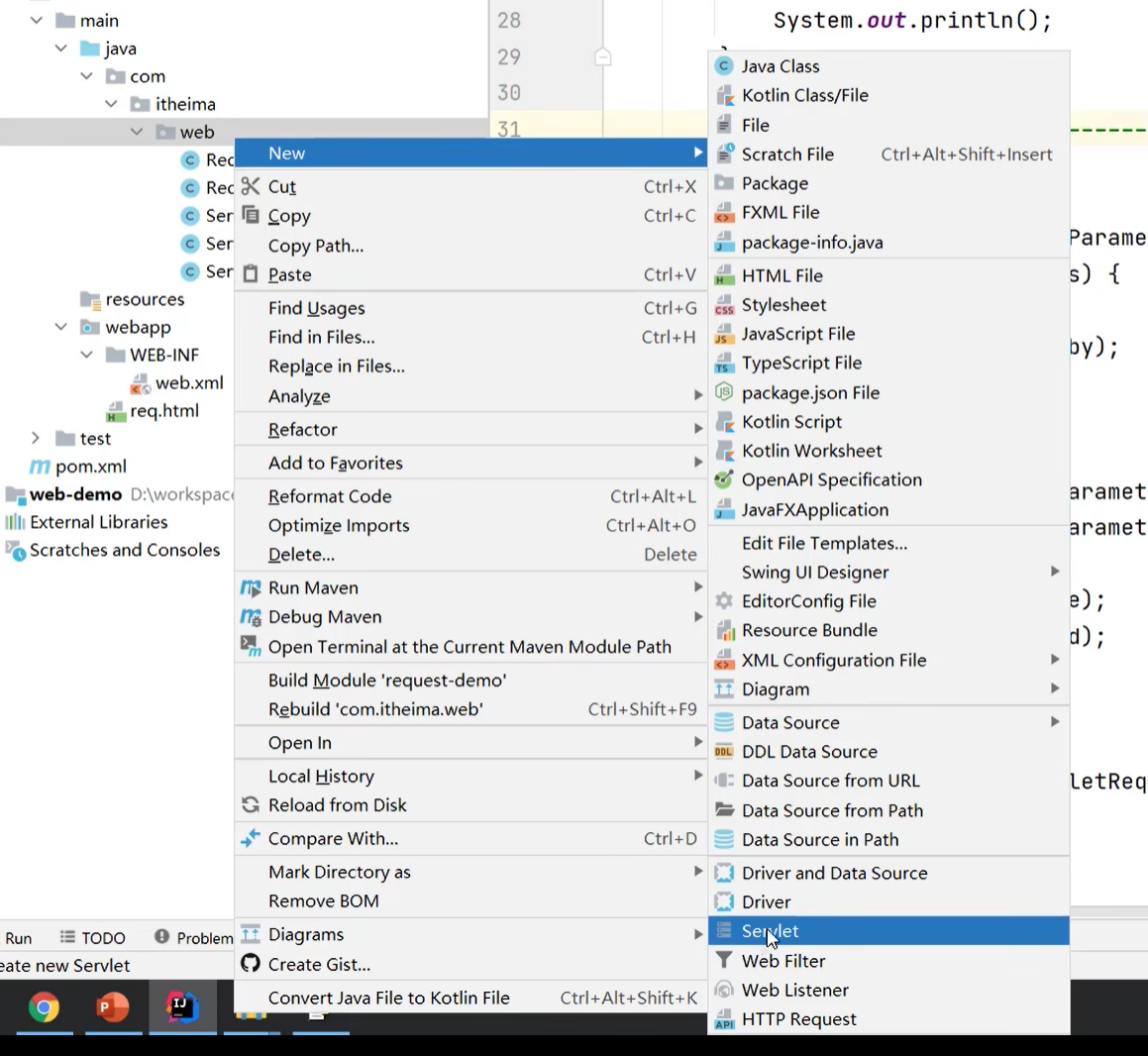1148x1056 pixels.
Task: Choose Find Usages in context menu
Action: (x=470, y=308)
